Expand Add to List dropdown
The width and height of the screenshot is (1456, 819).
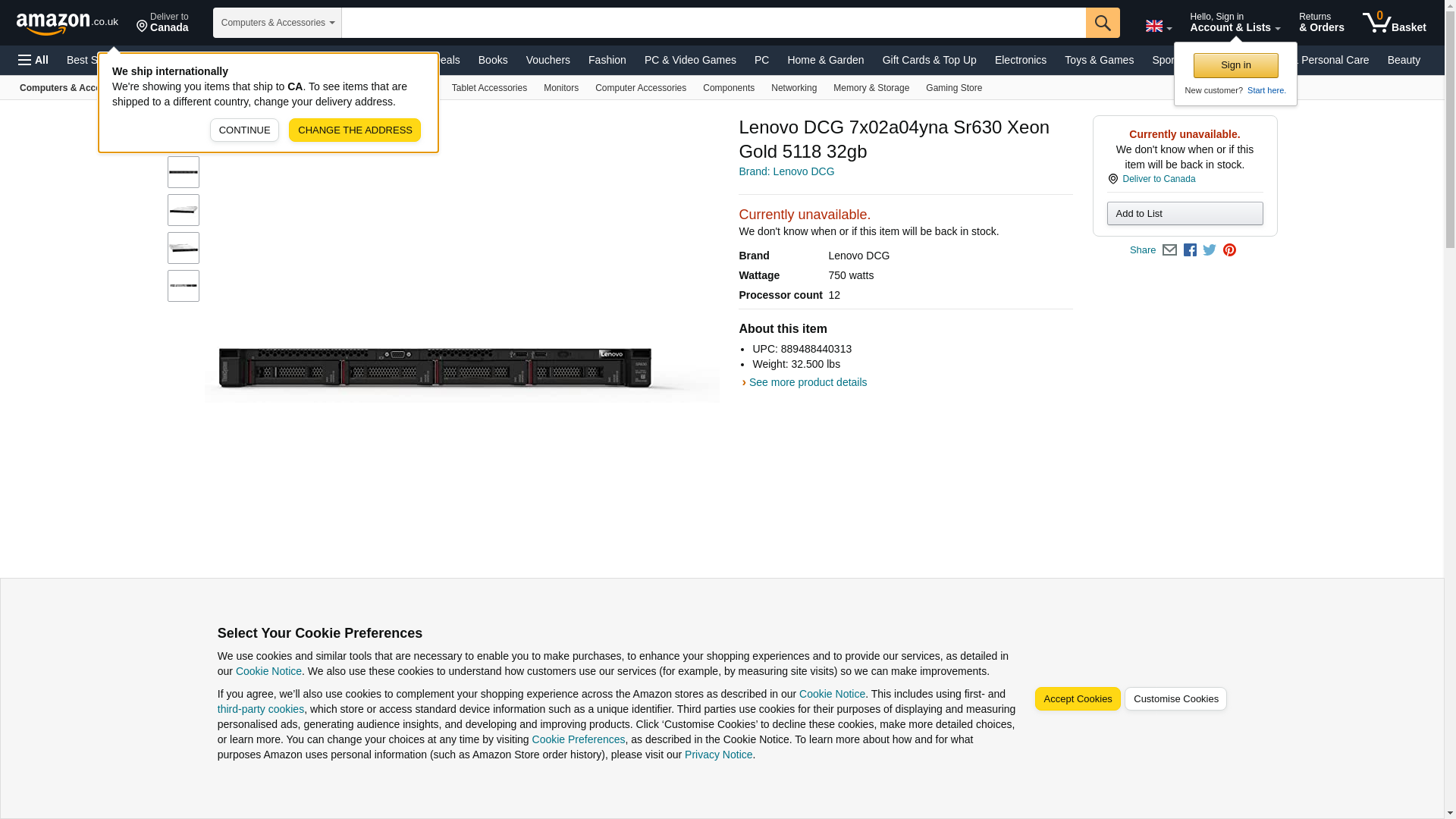click(x=1184, y=214)
